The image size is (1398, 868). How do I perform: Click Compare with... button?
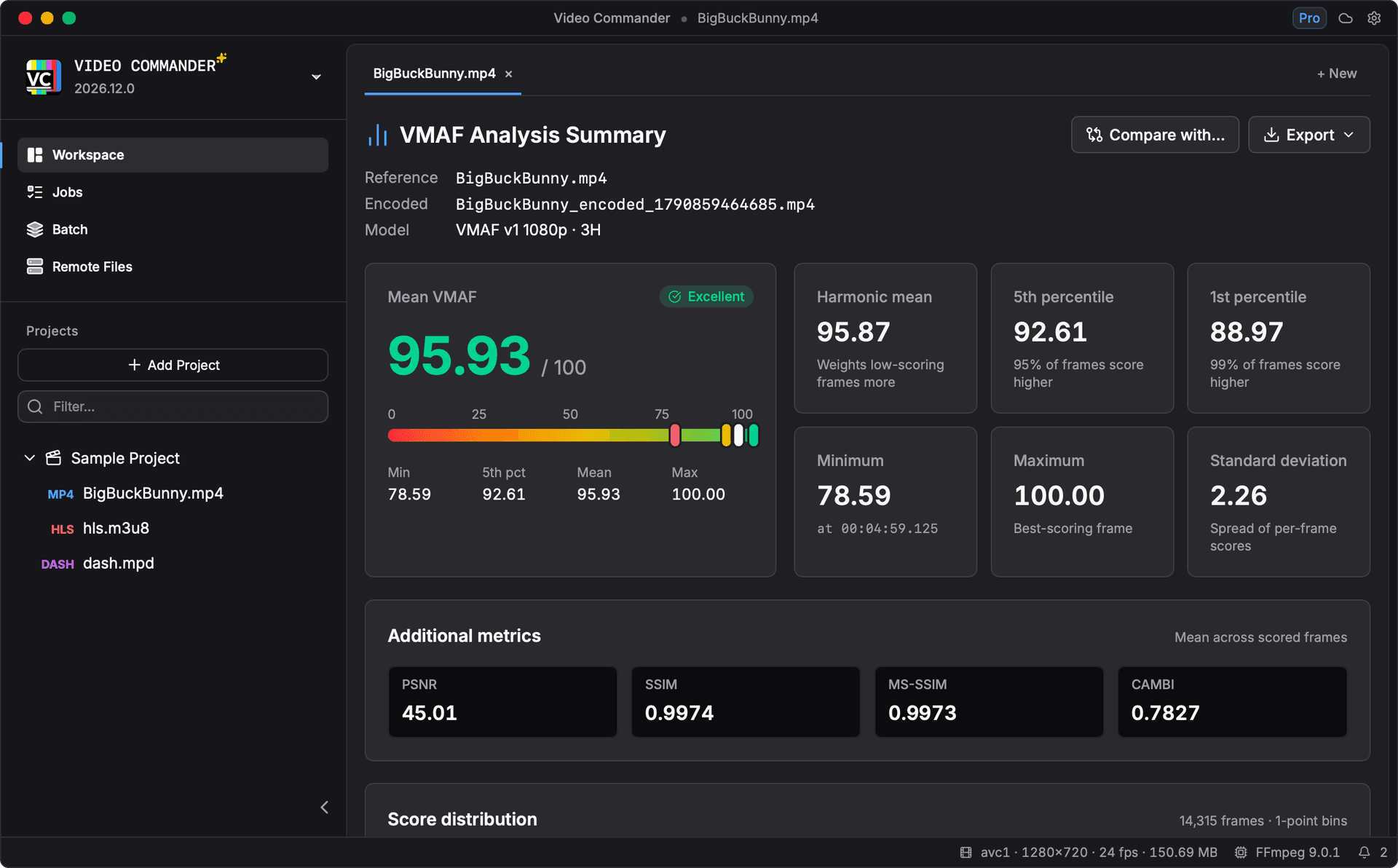pyautogui.click(x=1155, y=135)
